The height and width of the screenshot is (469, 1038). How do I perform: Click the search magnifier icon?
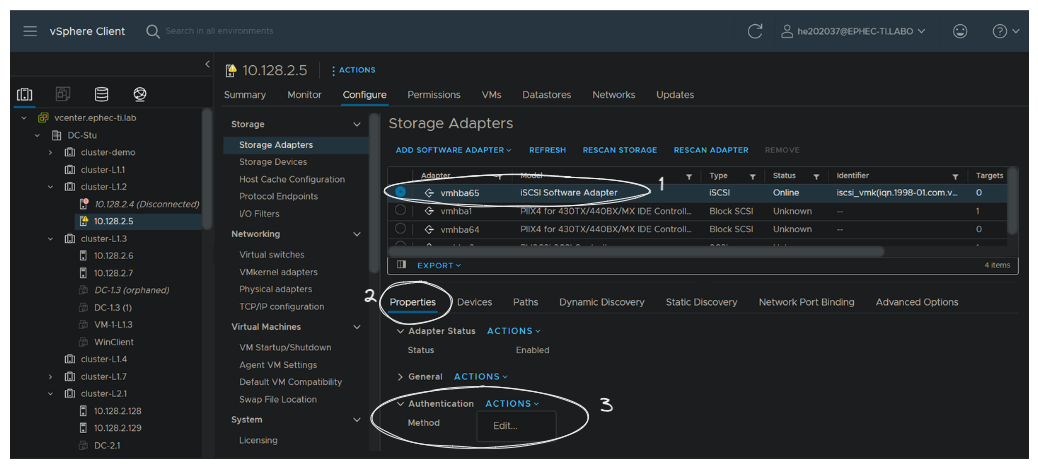click(x=153, y=31)
